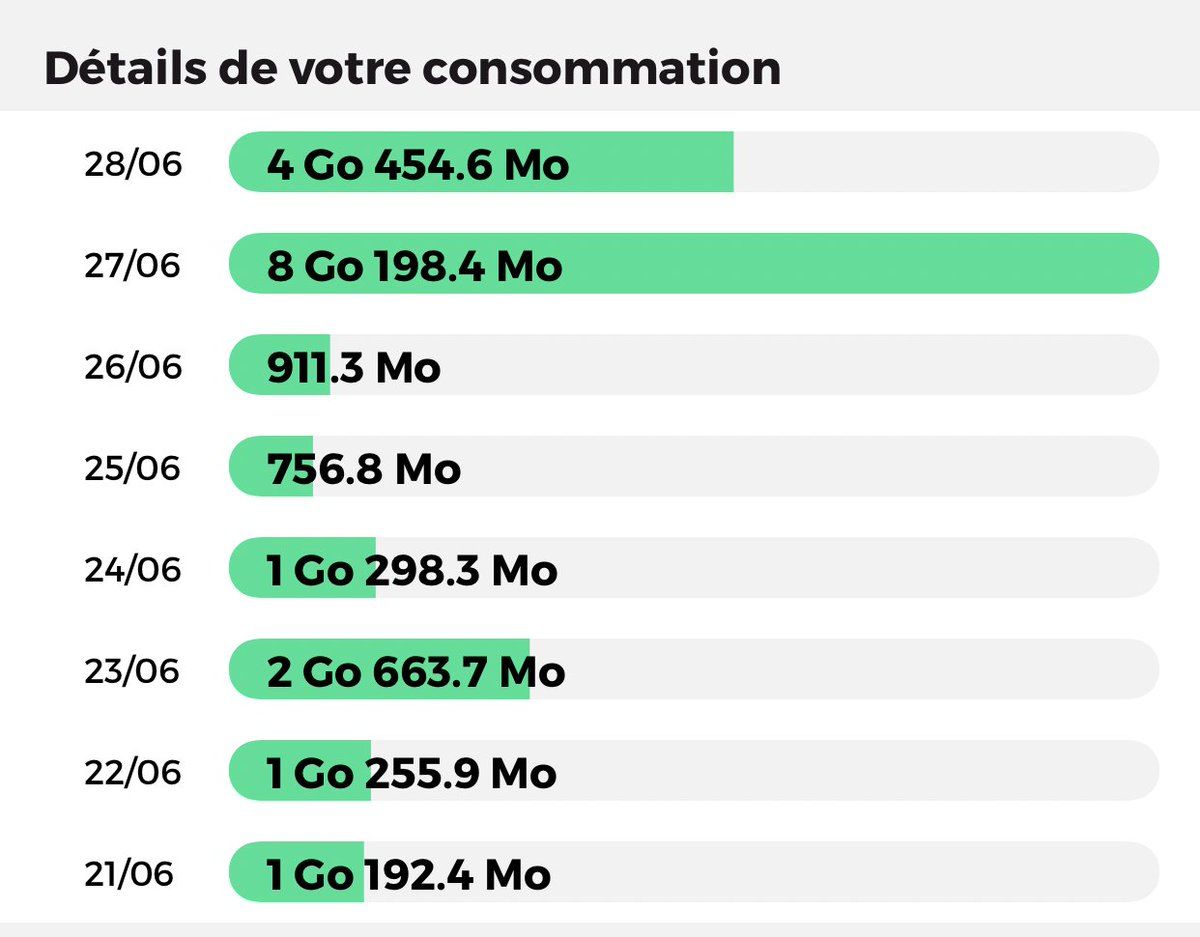1200x937 pixels.
Task: Select the 23/06 date label
Action: [133, 670]
